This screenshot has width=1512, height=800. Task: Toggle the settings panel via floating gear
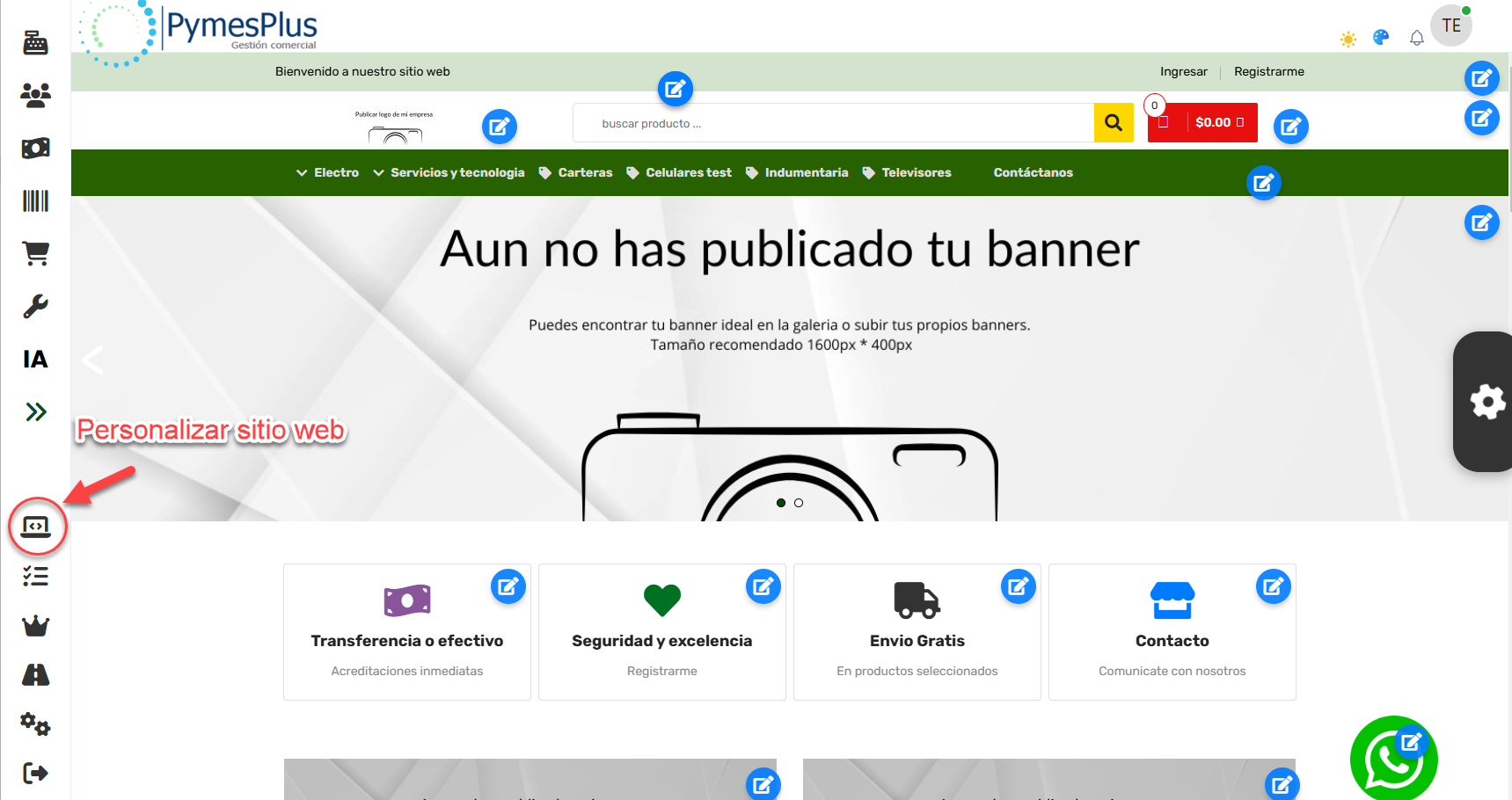tap(1487, 402)
